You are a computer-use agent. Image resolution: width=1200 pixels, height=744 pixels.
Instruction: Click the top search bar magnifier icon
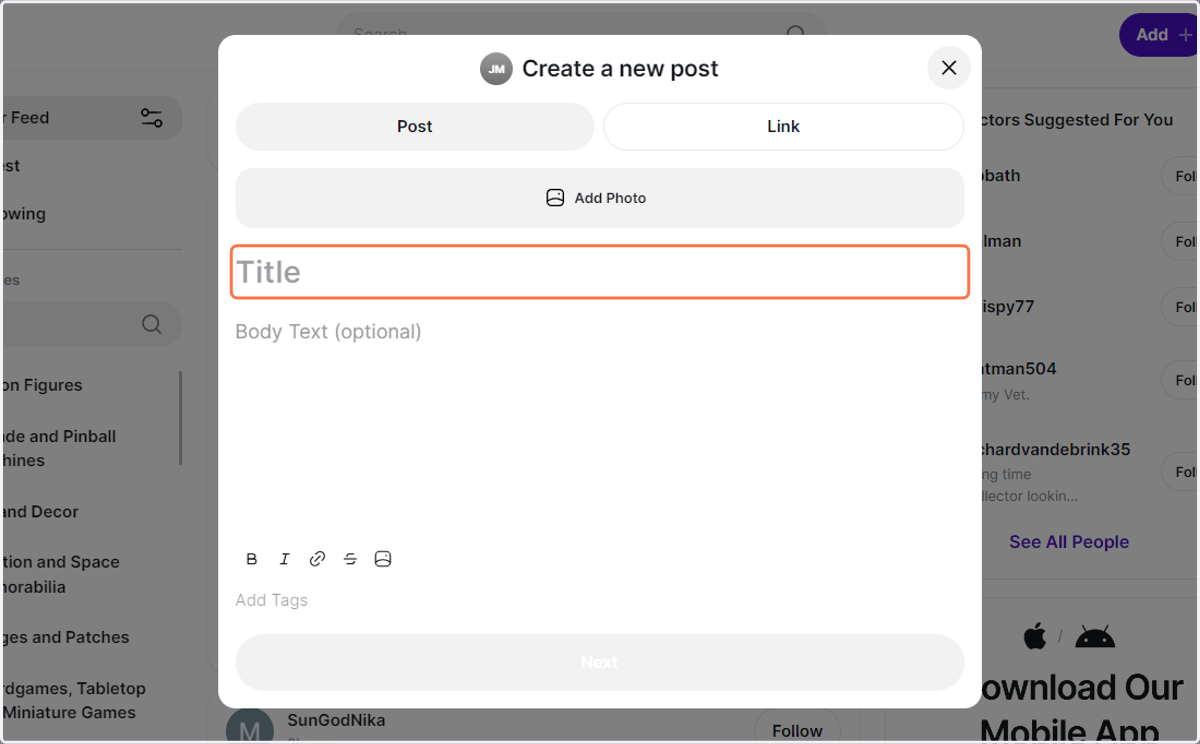click(796, 32)
